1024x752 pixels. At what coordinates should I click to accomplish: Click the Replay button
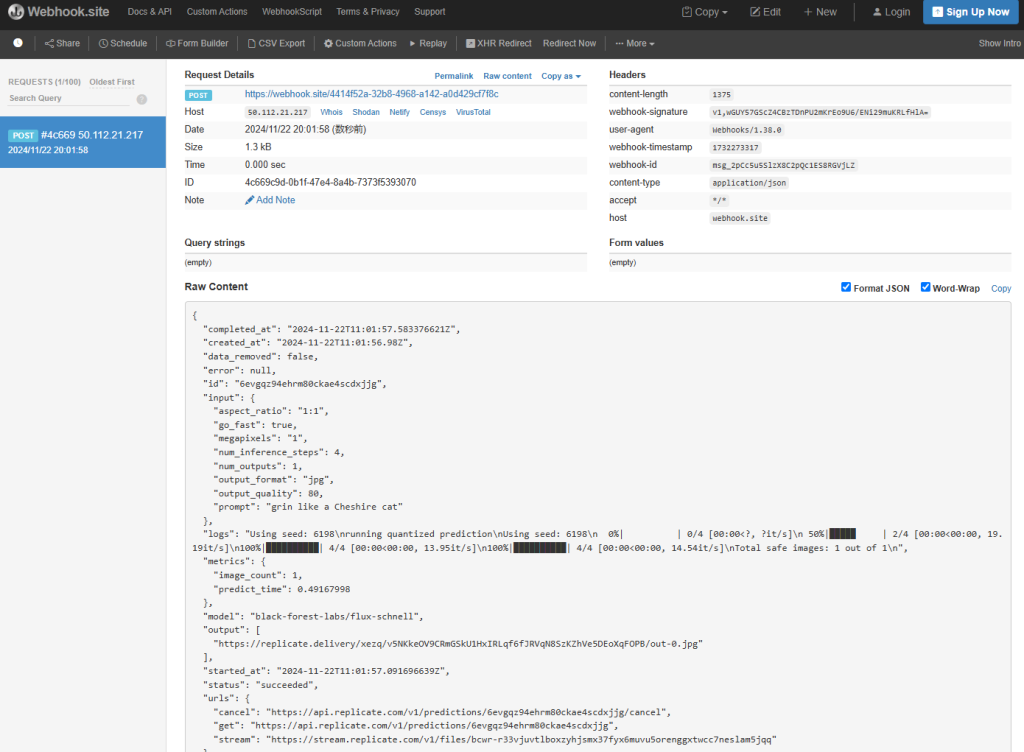click(x=428, y=44)
